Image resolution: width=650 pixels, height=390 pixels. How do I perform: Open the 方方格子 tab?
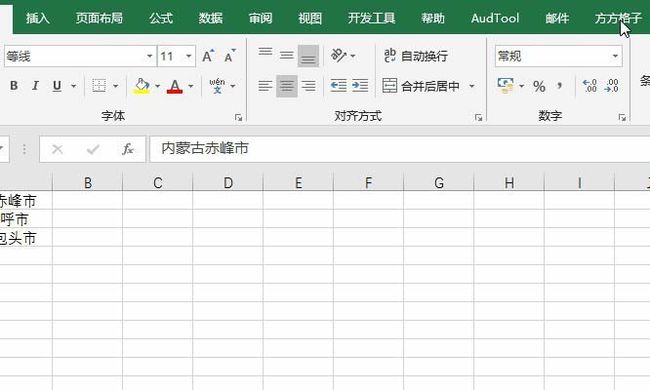coord(618,18)
